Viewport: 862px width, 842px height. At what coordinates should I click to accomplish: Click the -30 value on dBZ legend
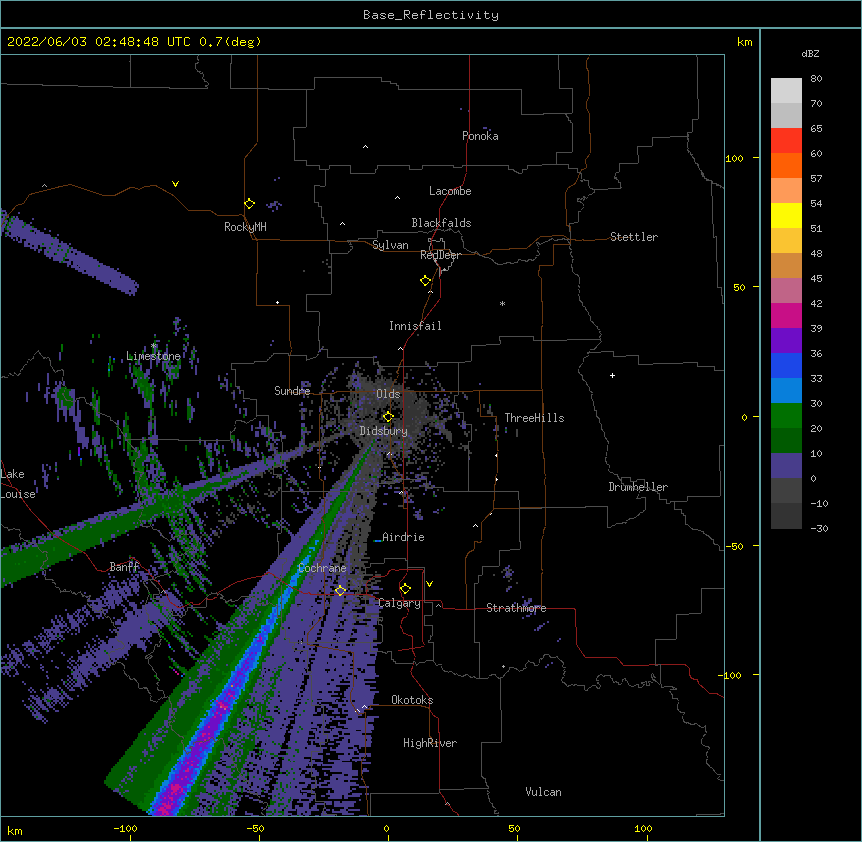click(819, 529)
